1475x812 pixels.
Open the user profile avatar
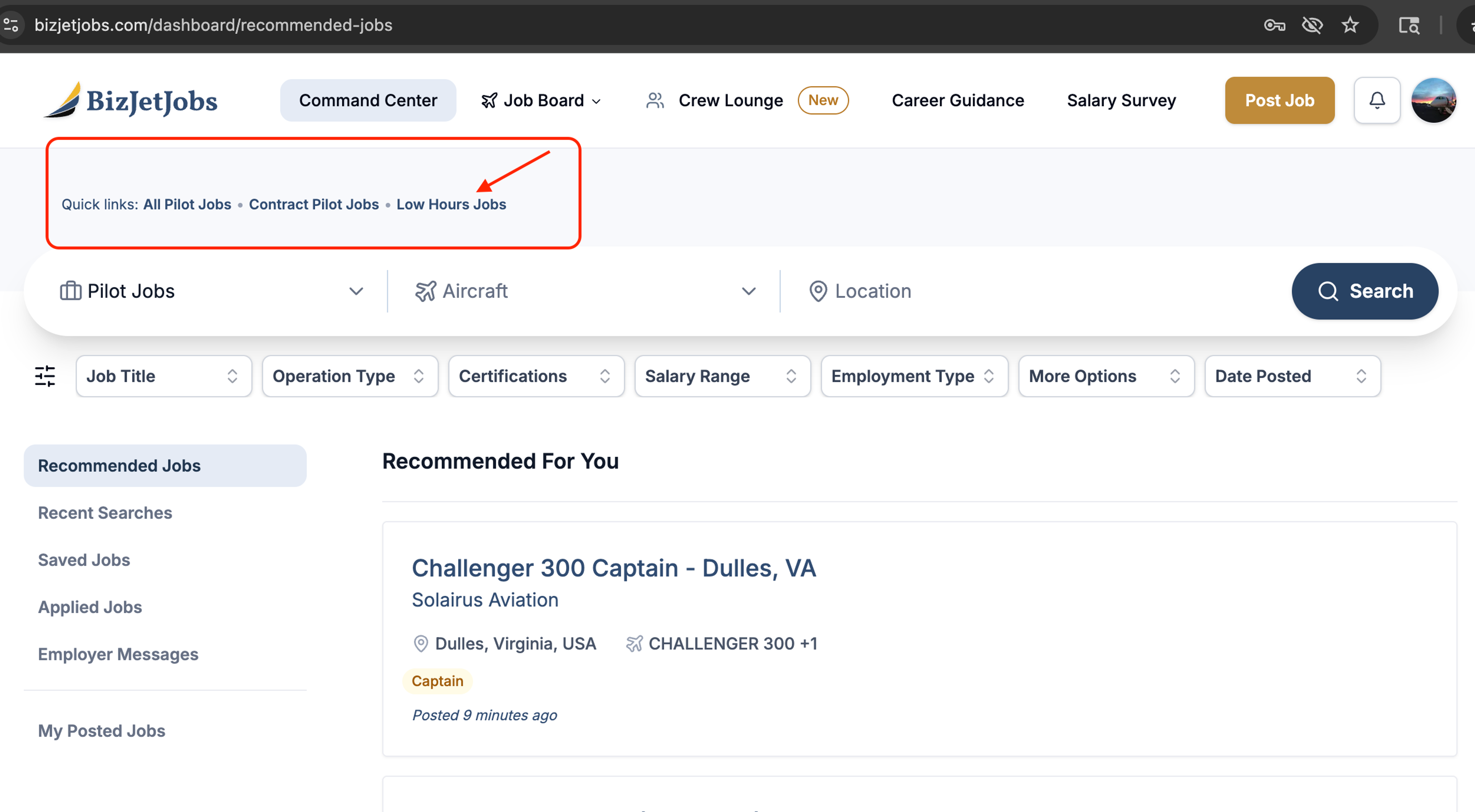click(x=1433, y=100)
